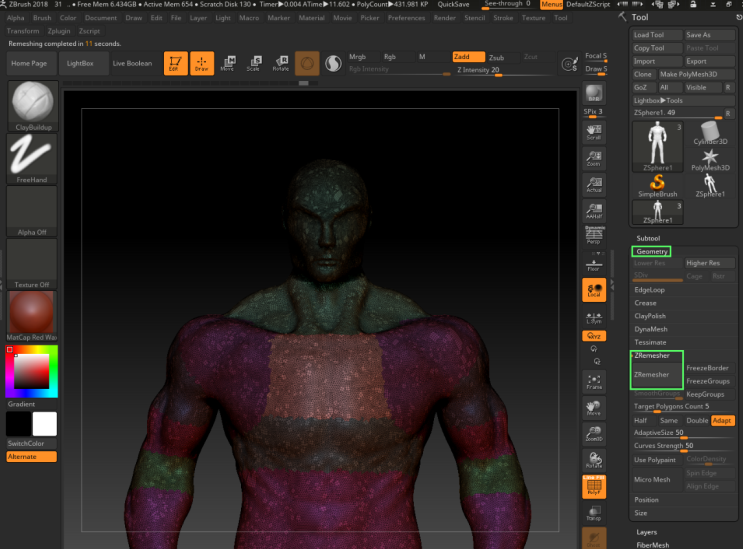743x549 pixels.
Task: Open the Texture Off selector
Action: [x=32, y=264]
